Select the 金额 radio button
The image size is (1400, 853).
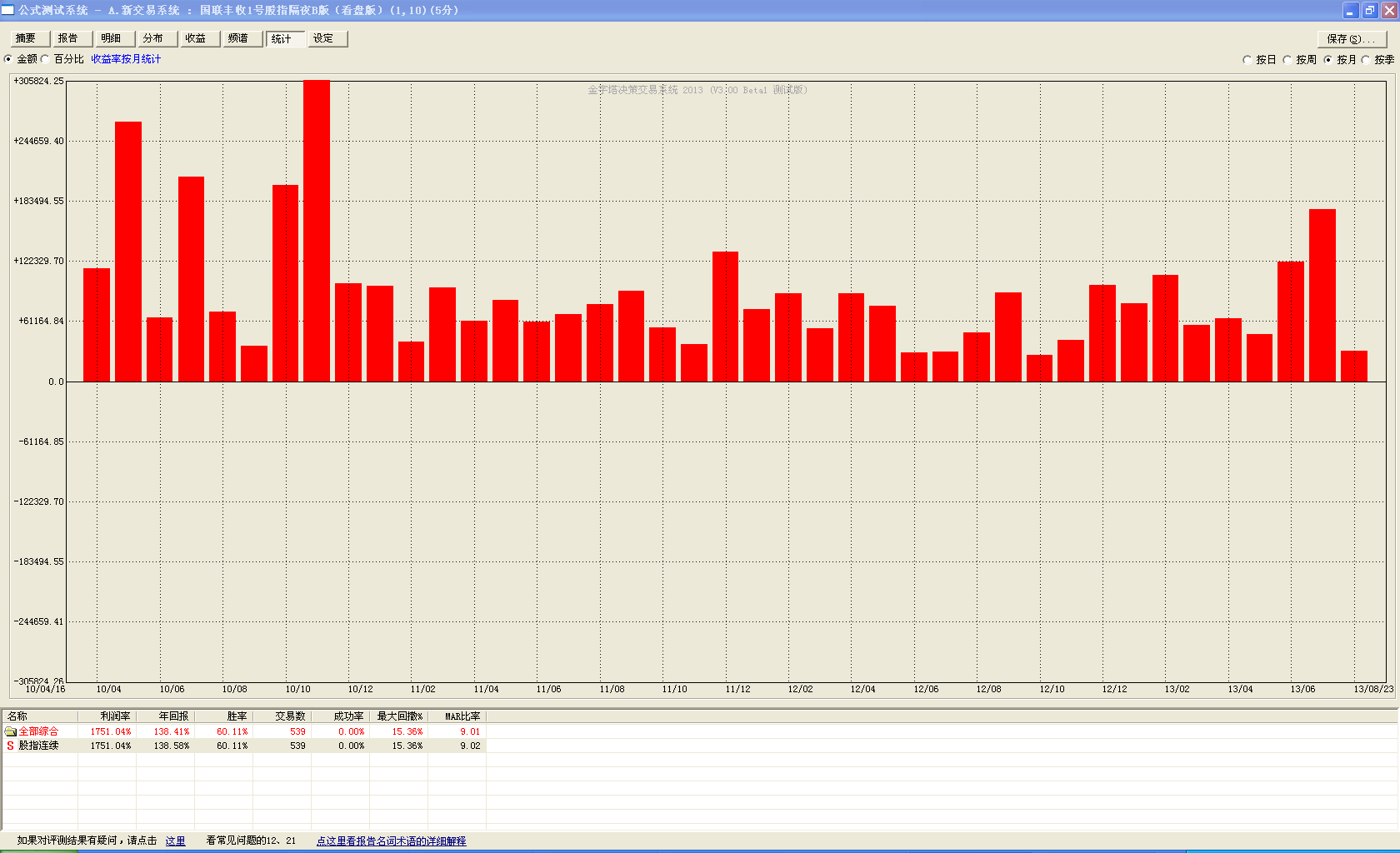[x=8, y=59]
